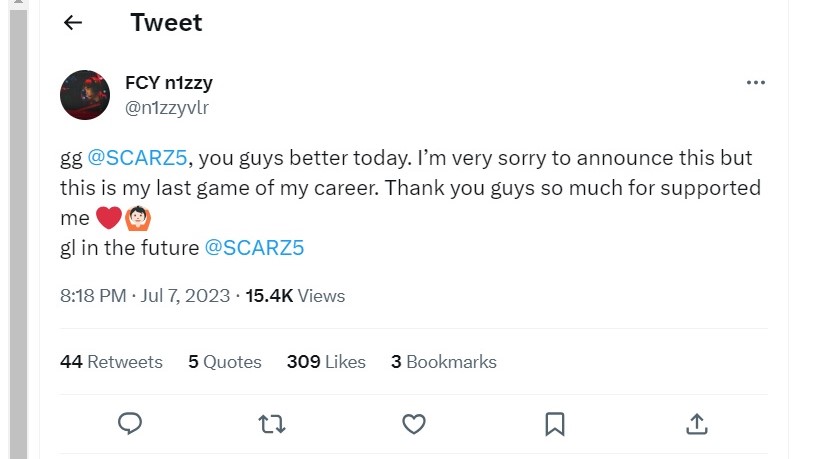Click the 15.4K Views count

[x=295, y=295]
